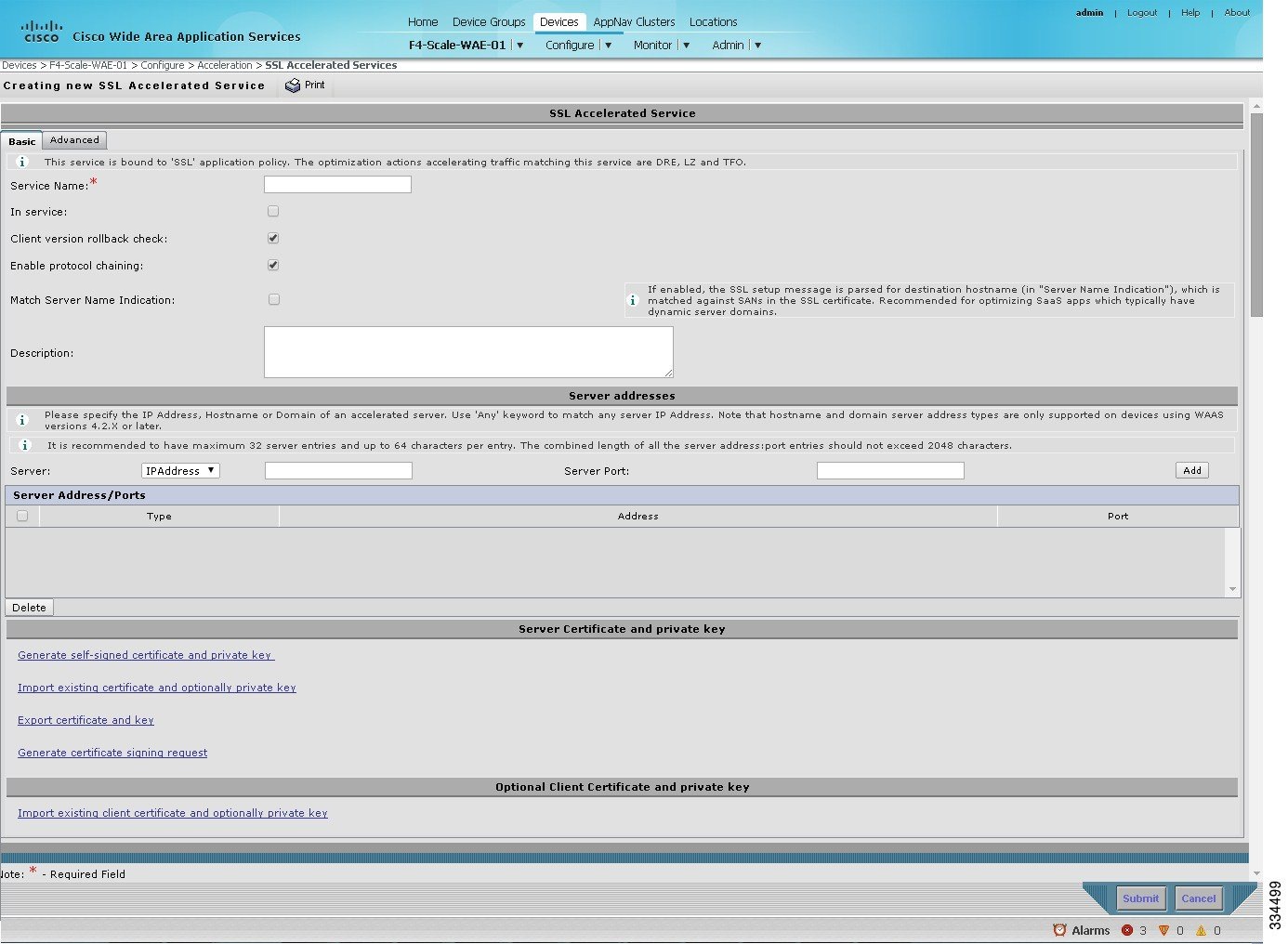Viewport: 1288px width, 944px height.
Task: Select the Devices menu tab
Action: click(x=559, y=21)
